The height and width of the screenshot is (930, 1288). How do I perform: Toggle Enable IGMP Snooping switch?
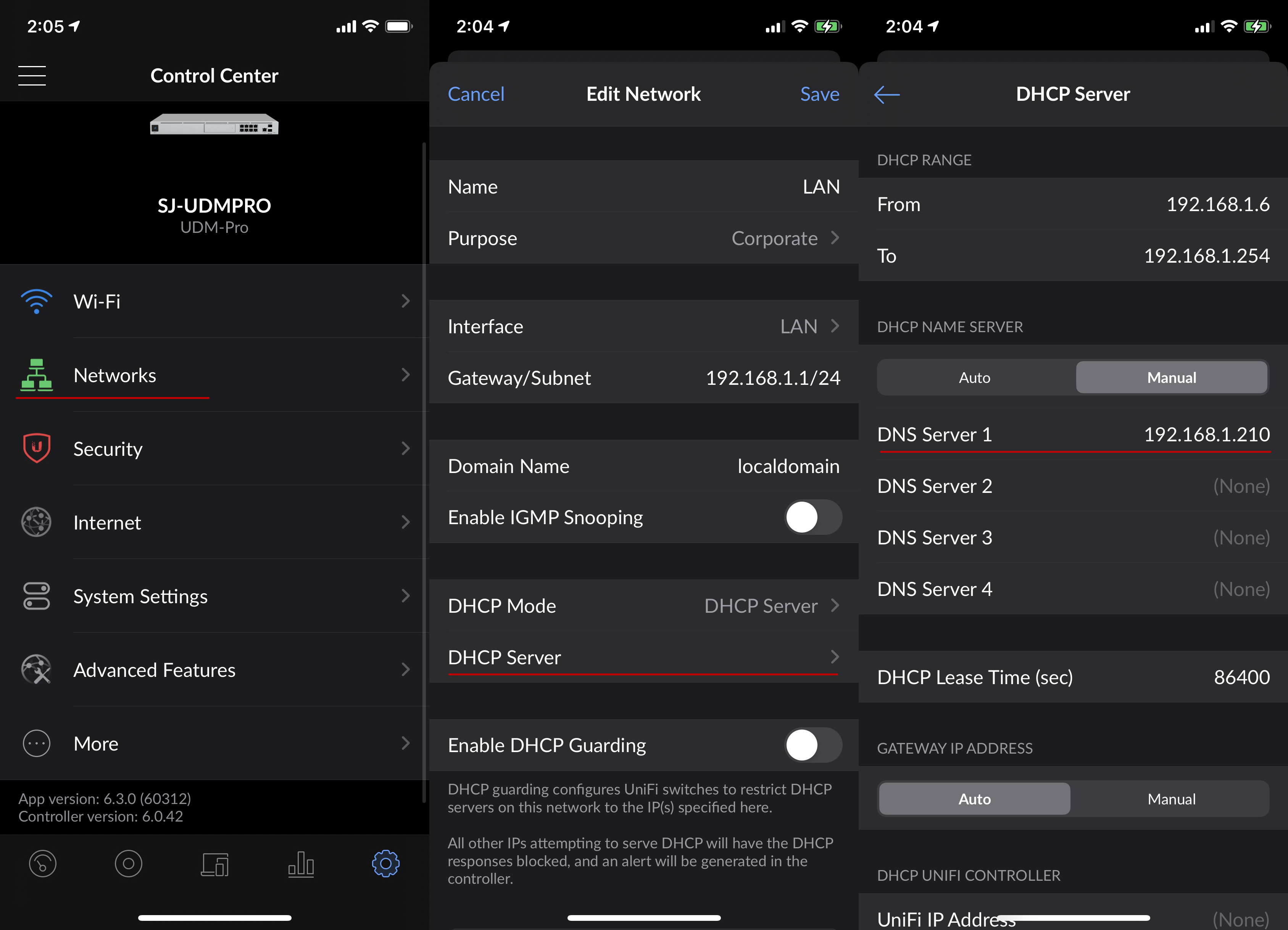[812, 518]
